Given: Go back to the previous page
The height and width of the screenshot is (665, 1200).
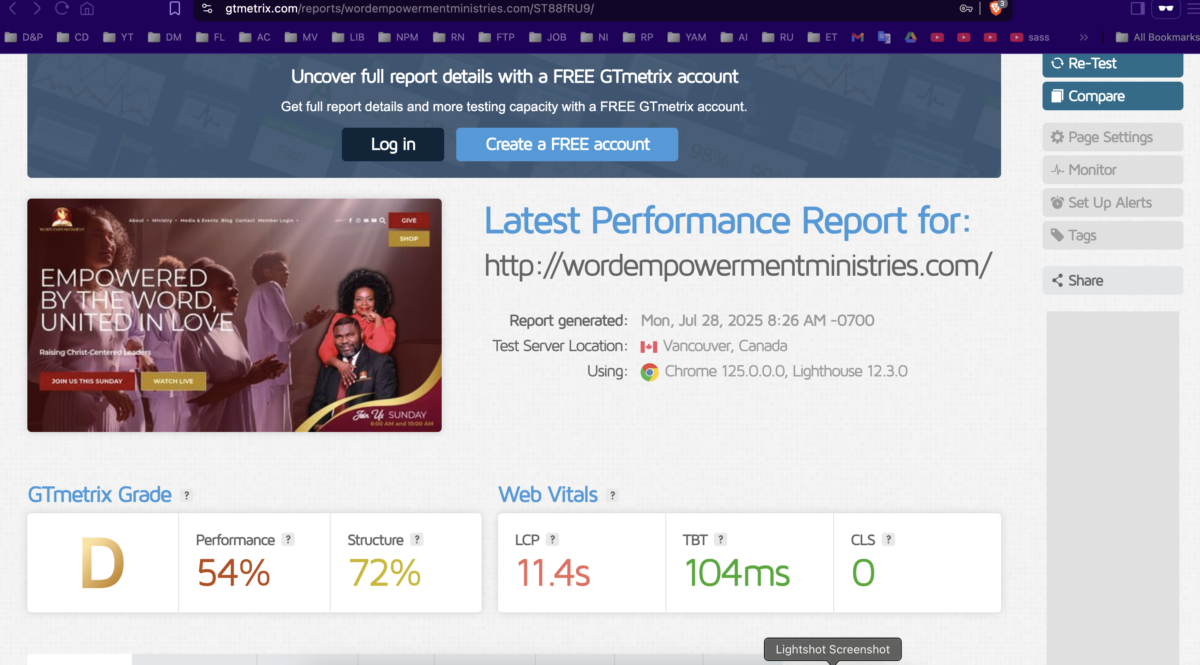Looking at the screenshot, I should point(13,8).
